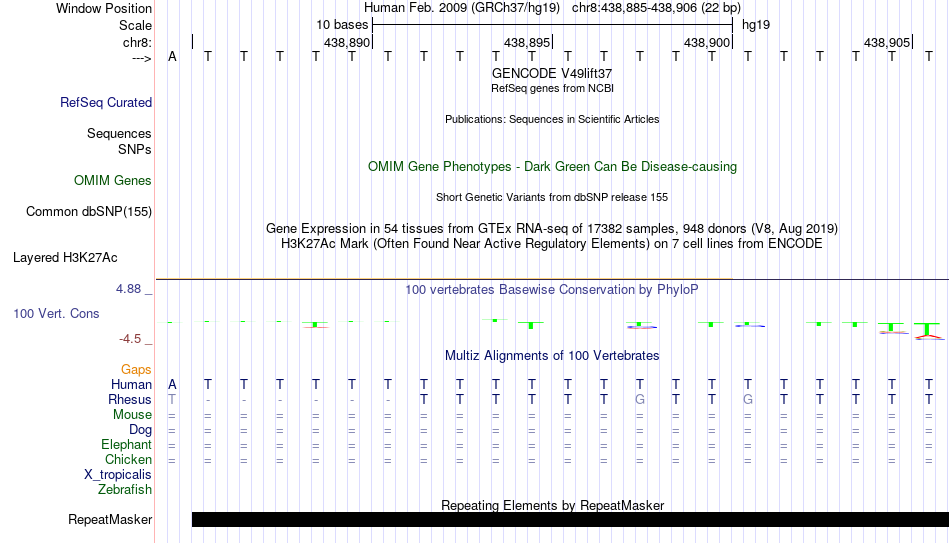
Task: Click Publications: Sequences in Scientific Articles title
Action: pos(552,119)
